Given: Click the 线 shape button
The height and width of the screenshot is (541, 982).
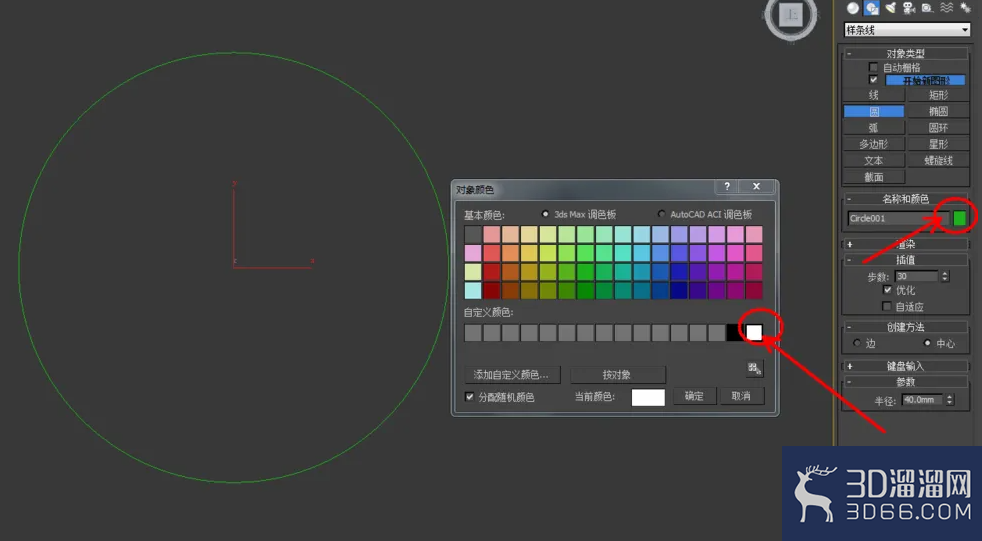Looking at the screenshot, I should pos(874,95).
